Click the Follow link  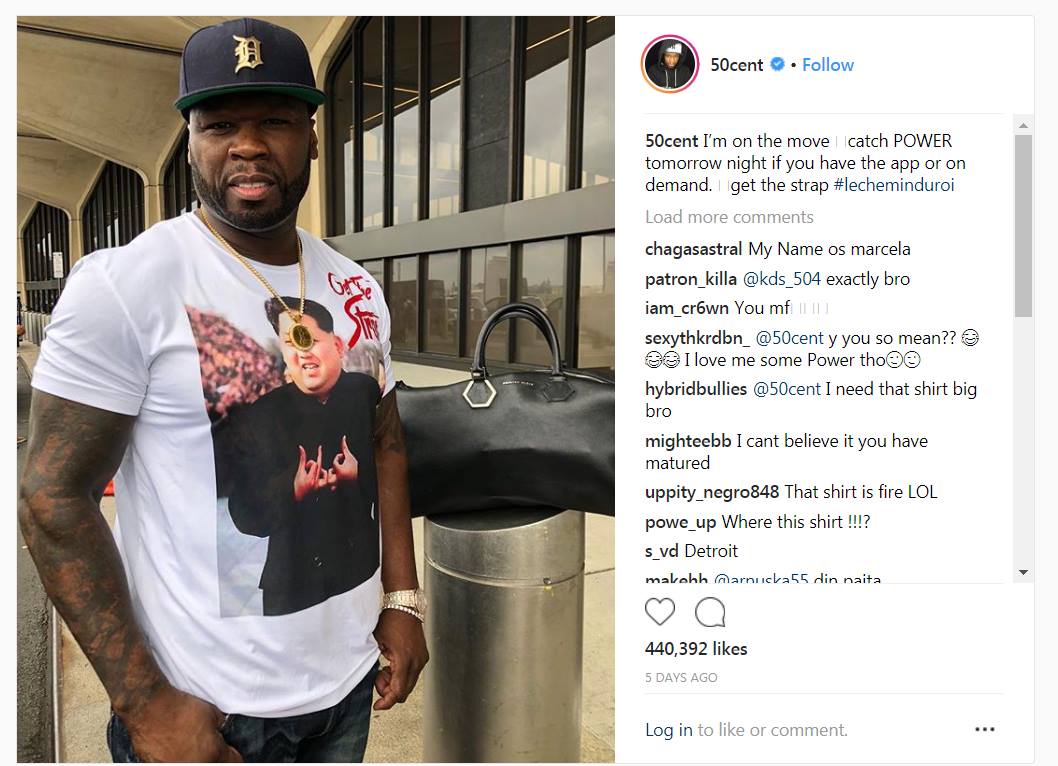pyautogui.click(x=827, y=65)
